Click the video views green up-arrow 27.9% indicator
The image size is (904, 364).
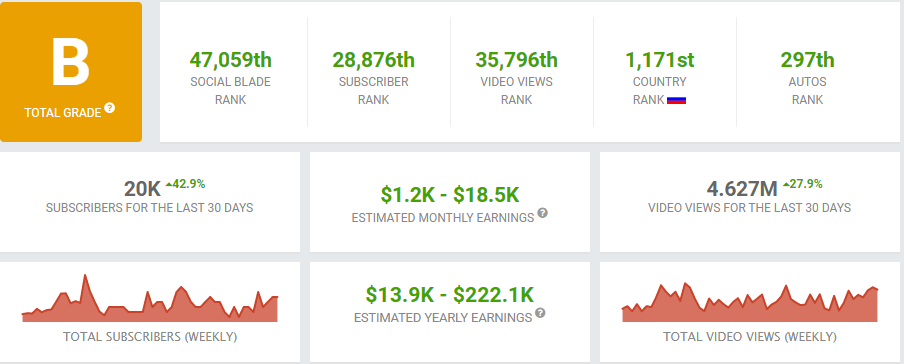tap(803, 185)
